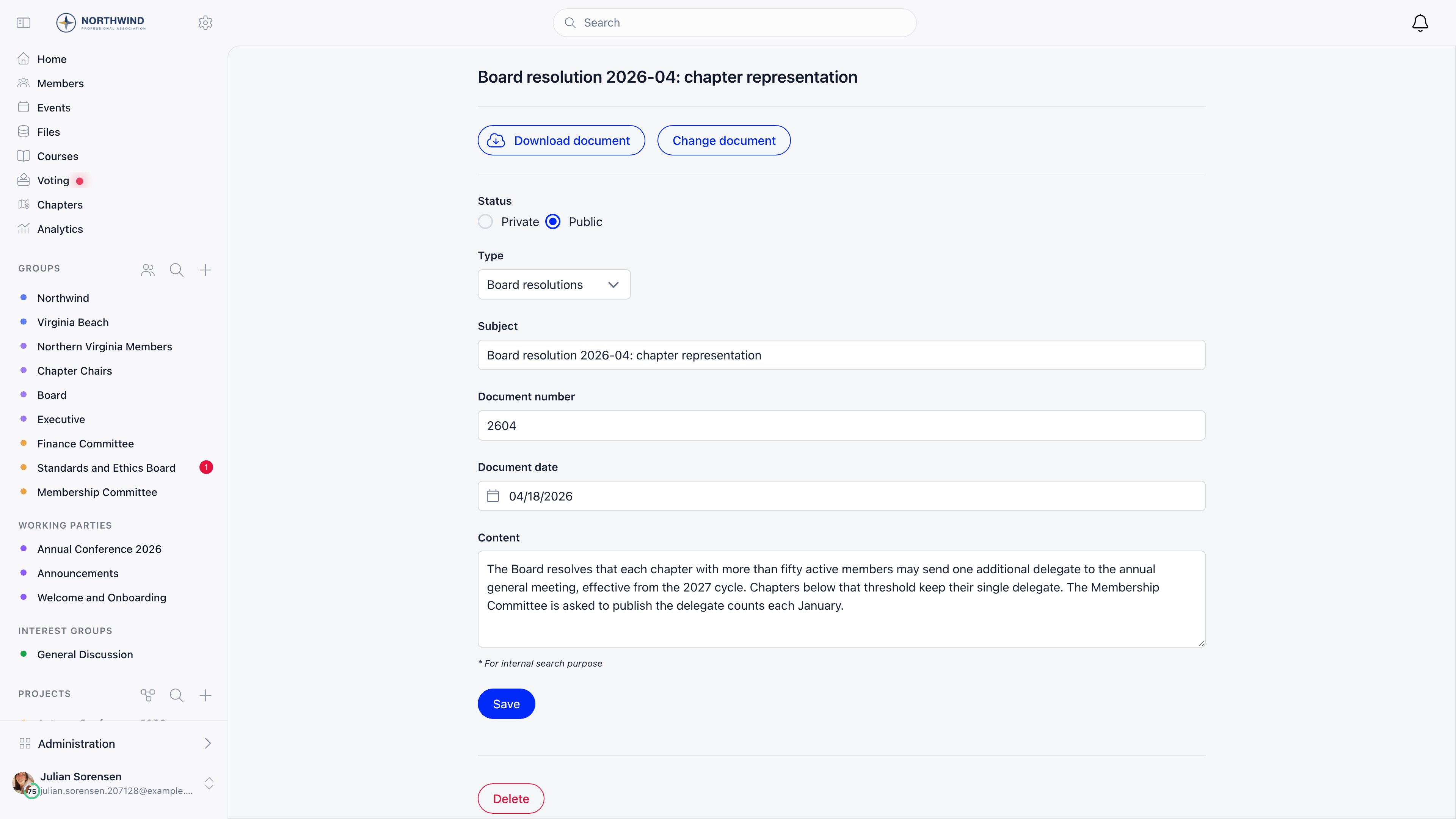1456x819 pixels.
Task: Click the Voting ballot icon
Action: tap(23, 180)
